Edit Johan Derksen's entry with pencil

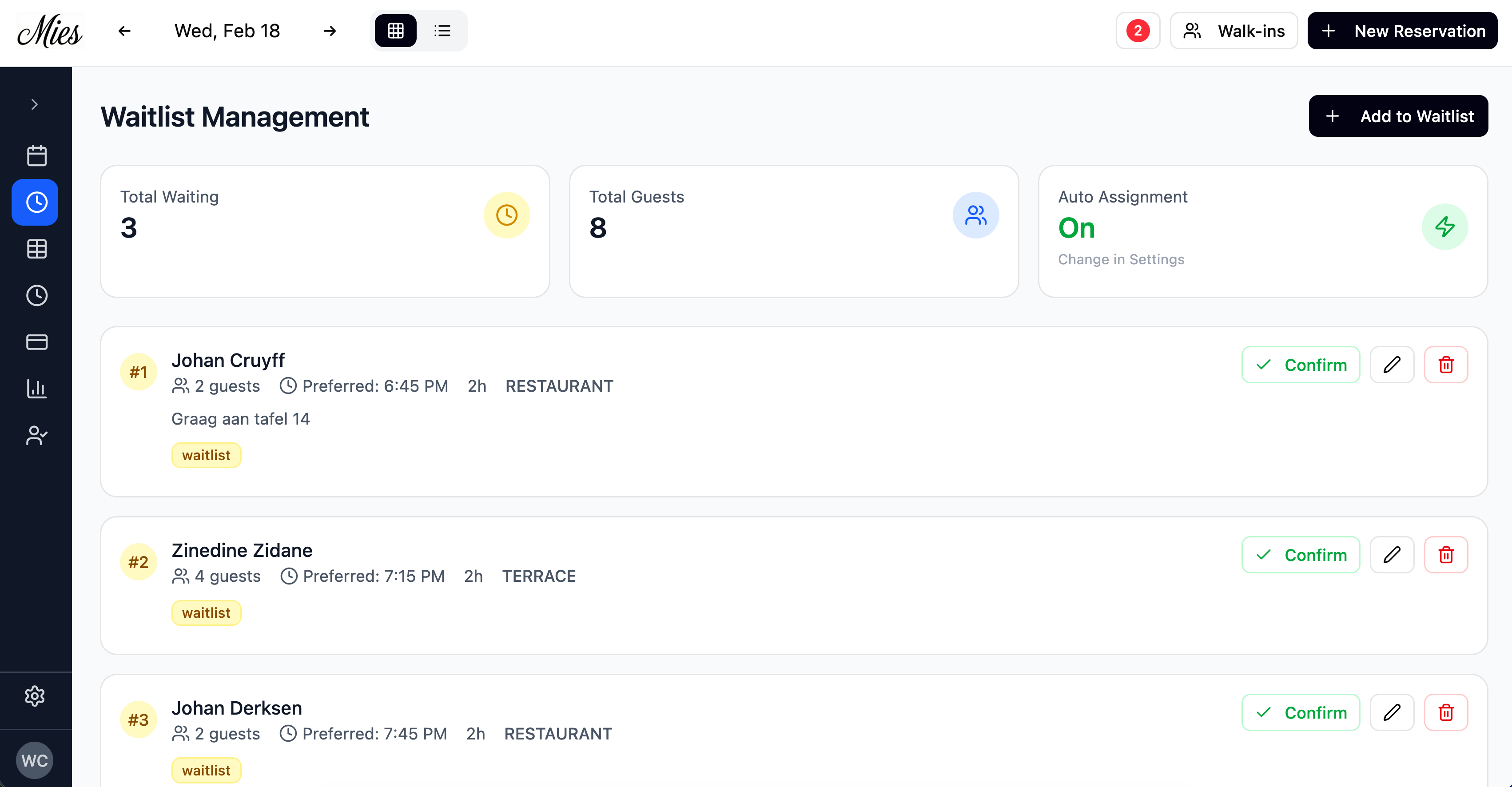pyautogui.click(x=1392, y=712)
